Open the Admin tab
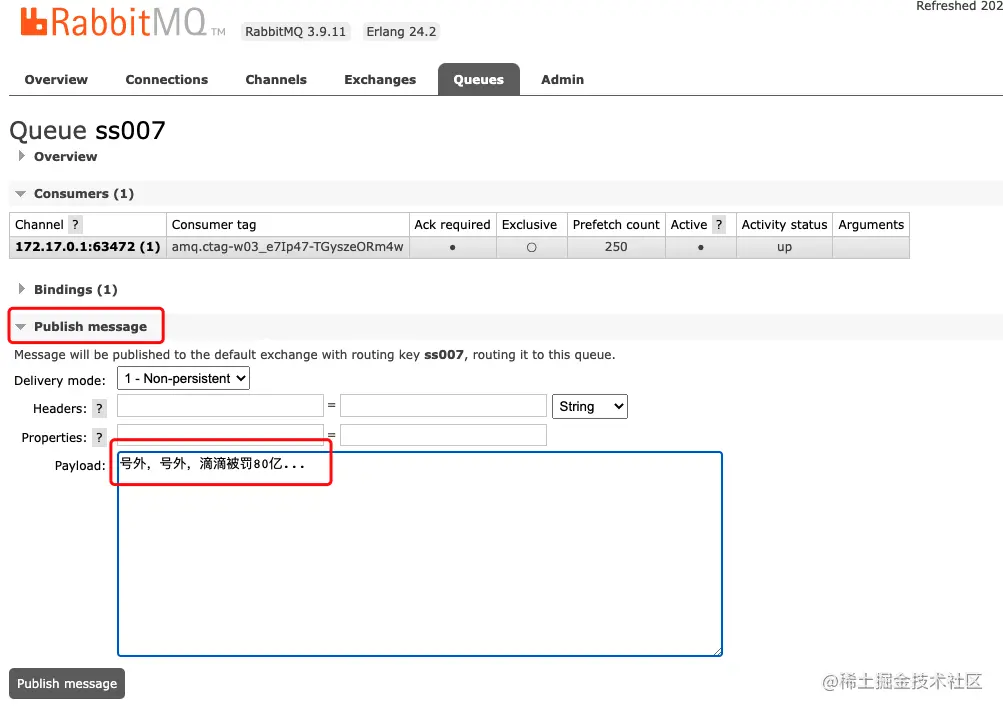The height and width of the screenshot is (712, 1003). (562, 80)
